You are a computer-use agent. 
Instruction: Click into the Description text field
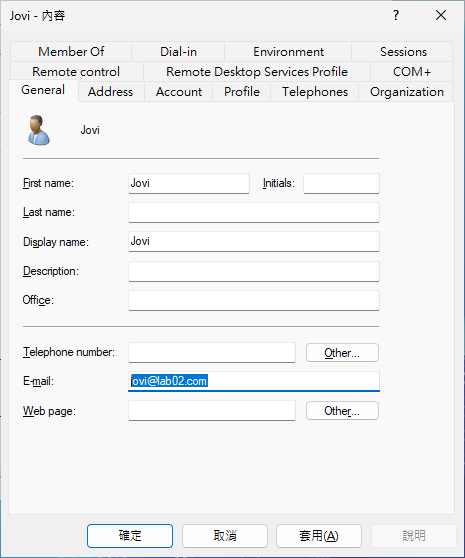click(254, 272)
